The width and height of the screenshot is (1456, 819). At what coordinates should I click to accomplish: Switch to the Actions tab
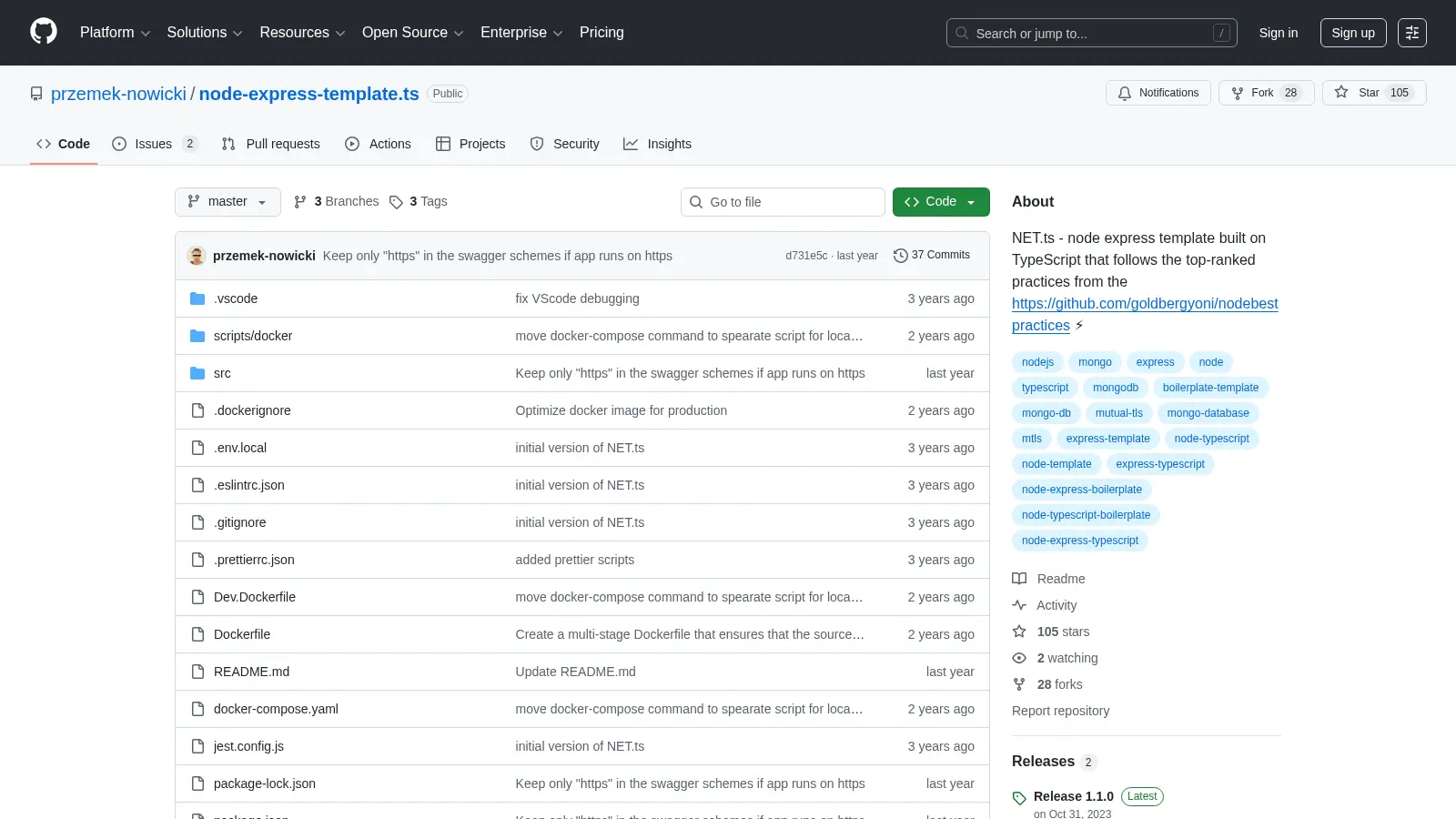[x=379, y=144]
